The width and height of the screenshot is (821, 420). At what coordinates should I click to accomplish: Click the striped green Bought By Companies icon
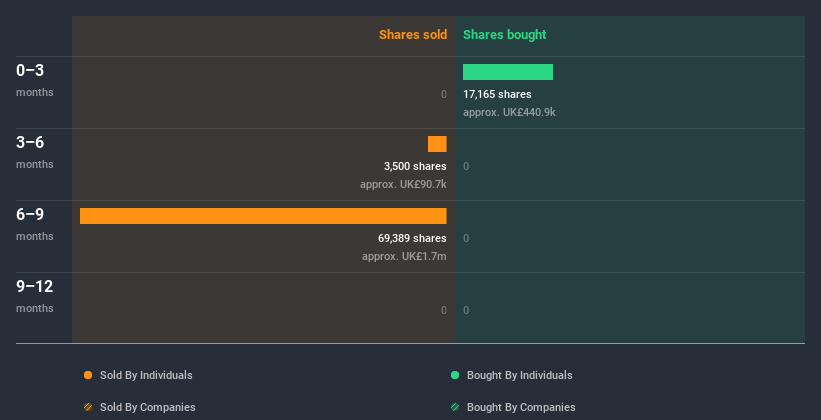[455, 407]
